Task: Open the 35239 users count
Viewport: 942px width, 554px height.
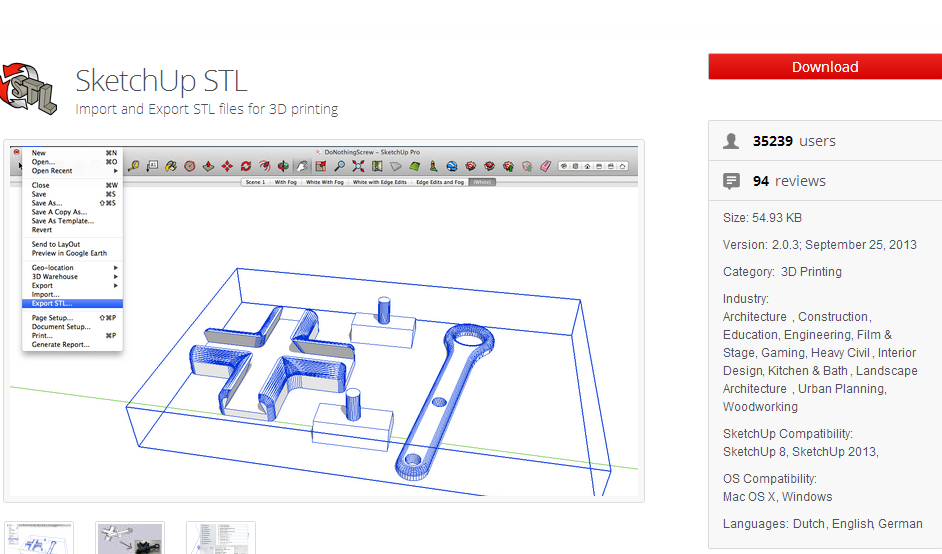Action: click(x=794, y=141)
